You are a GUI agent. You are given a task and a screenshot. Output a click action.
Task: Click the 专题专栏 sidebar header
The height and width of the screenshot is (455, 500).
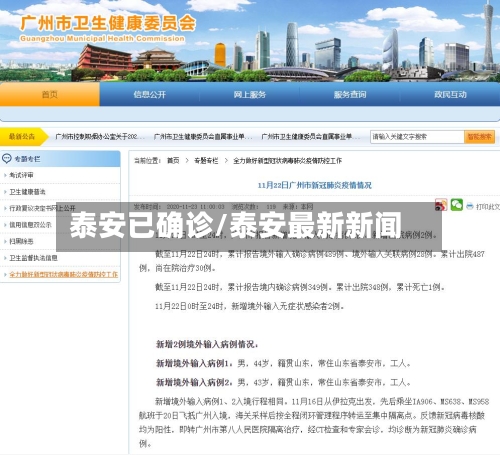pos(60,159)
